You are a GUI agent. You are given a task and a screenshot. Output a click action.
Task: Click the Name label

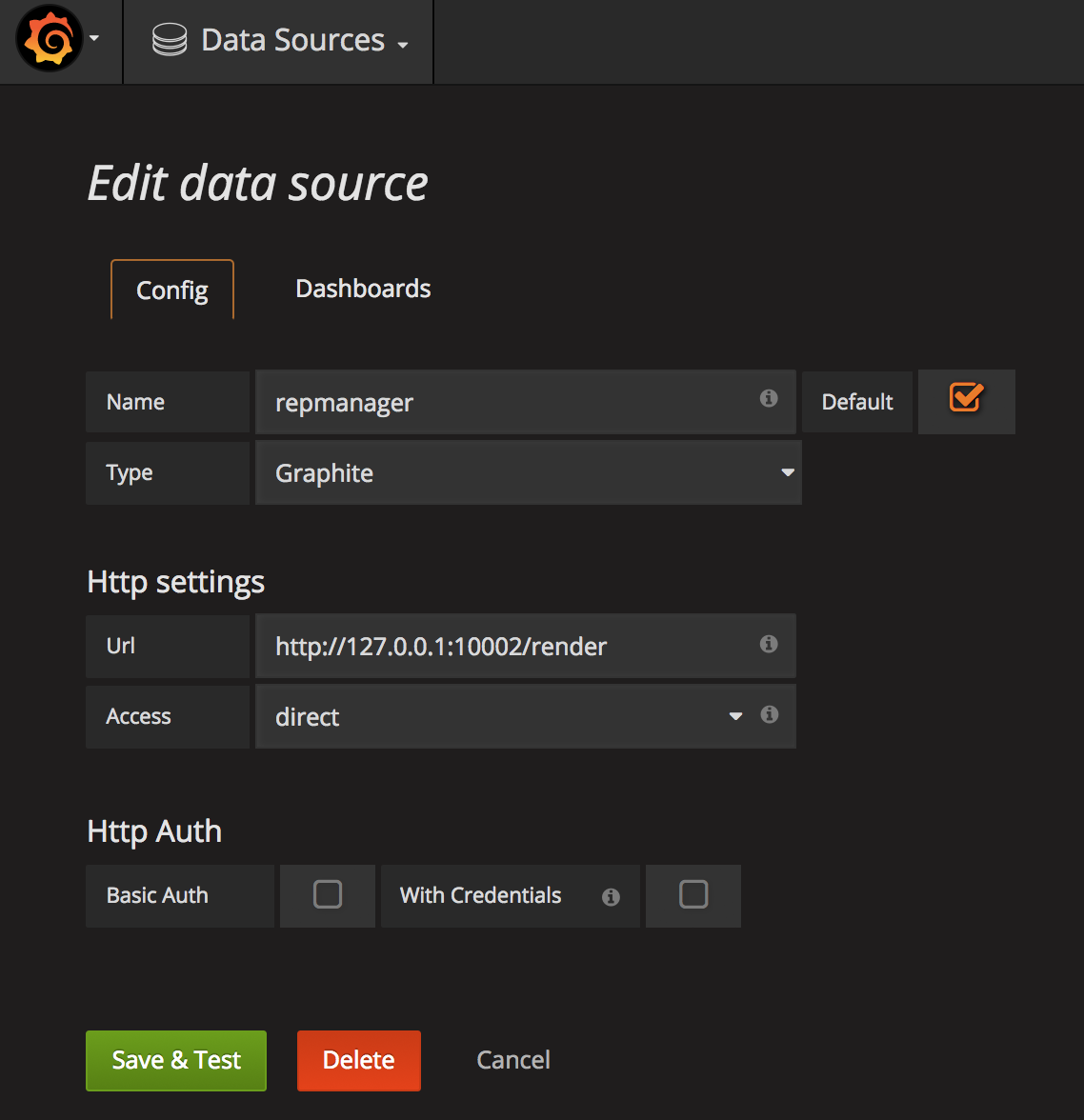(x=136, y=402)
